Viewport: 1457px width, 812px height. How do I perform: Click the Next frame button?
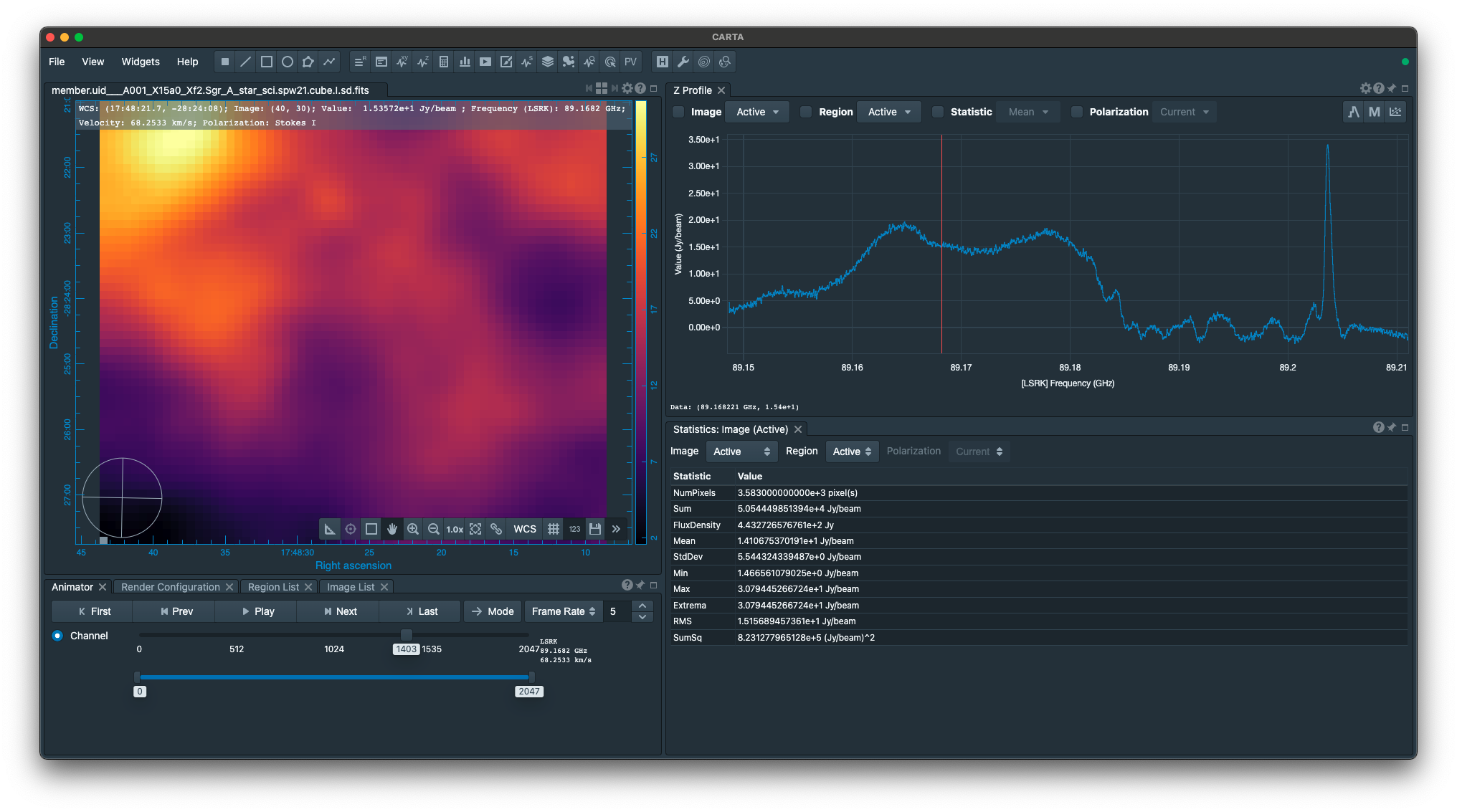click(340, 611)
